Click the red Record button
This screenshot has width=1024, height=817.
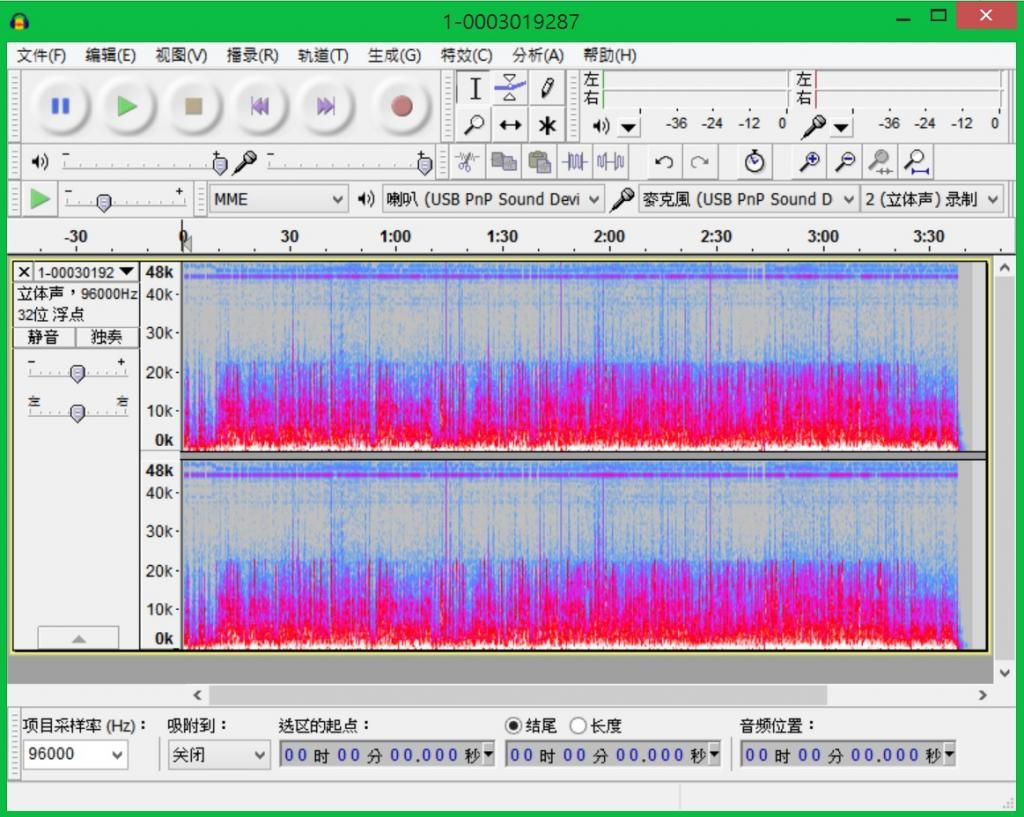coord(401,106)
